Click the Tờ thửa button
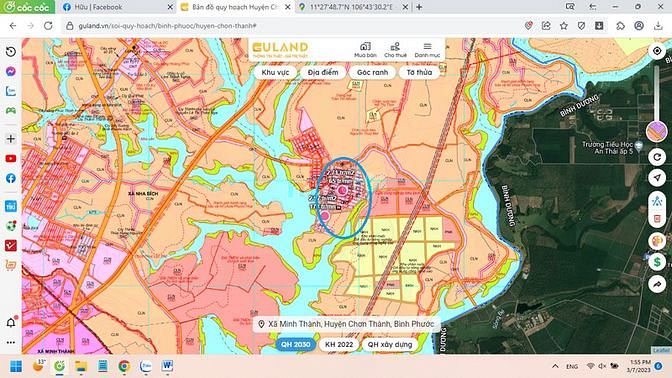672x378 pixels. [419, 72]
